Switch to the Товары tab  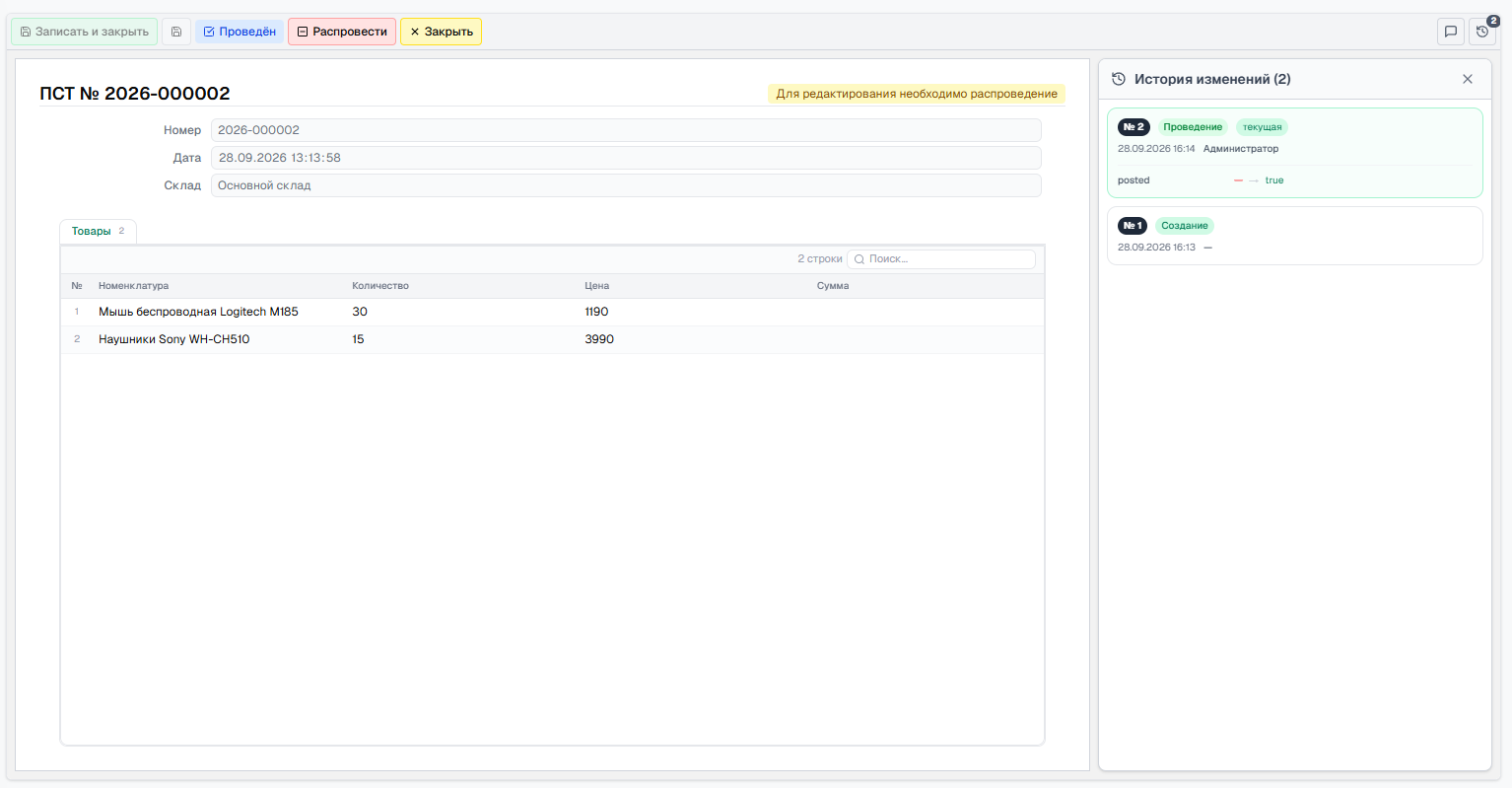point(98,231)
